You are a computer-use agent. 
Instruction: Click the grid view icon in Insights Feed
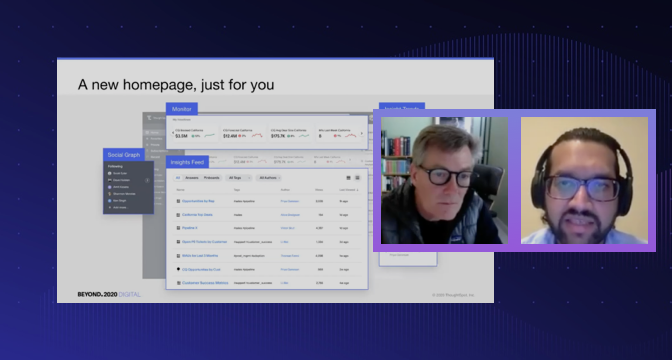(348, 178)
